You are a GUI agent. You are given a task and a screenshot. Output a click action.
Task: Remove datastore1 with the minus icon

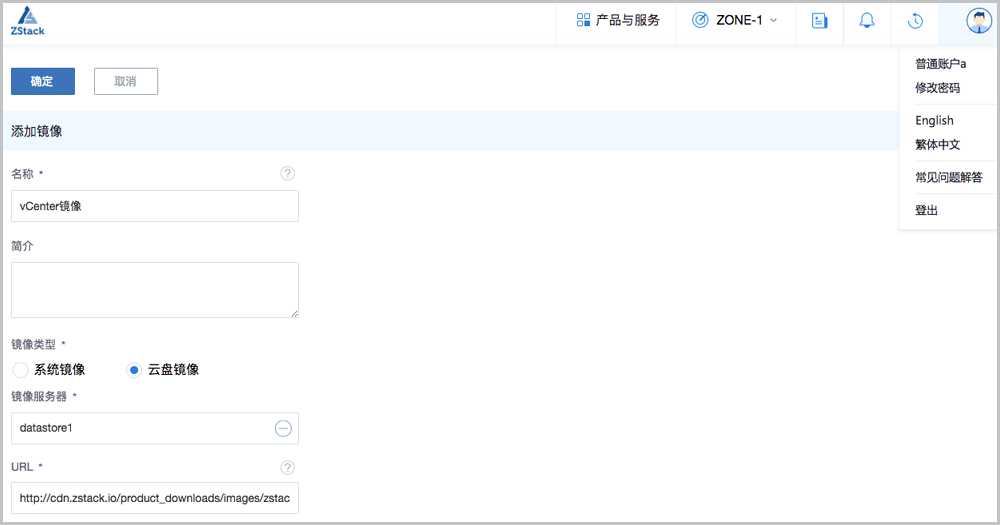[x=283, y=428]
